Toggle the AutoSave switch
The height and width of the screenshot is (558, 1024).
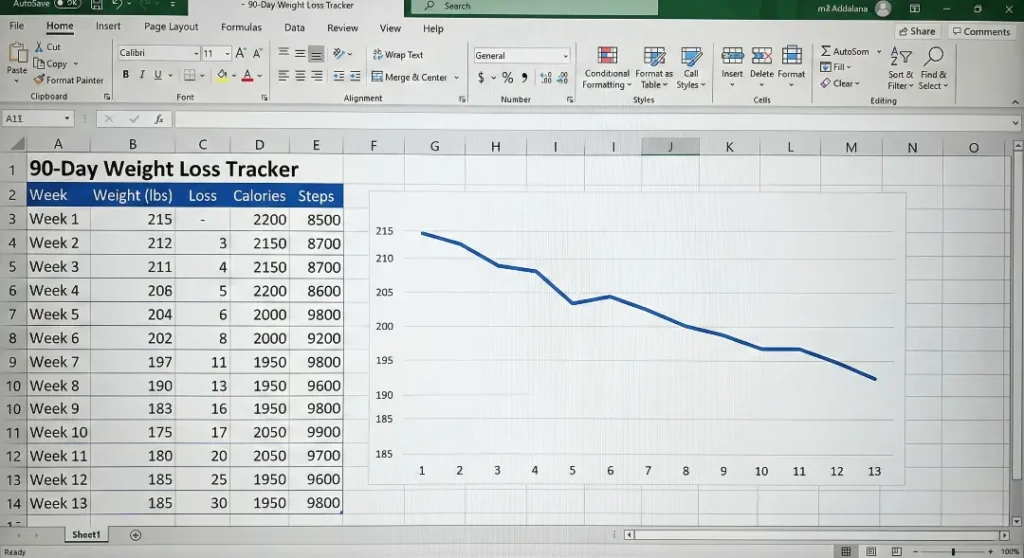tap(67, 5)
